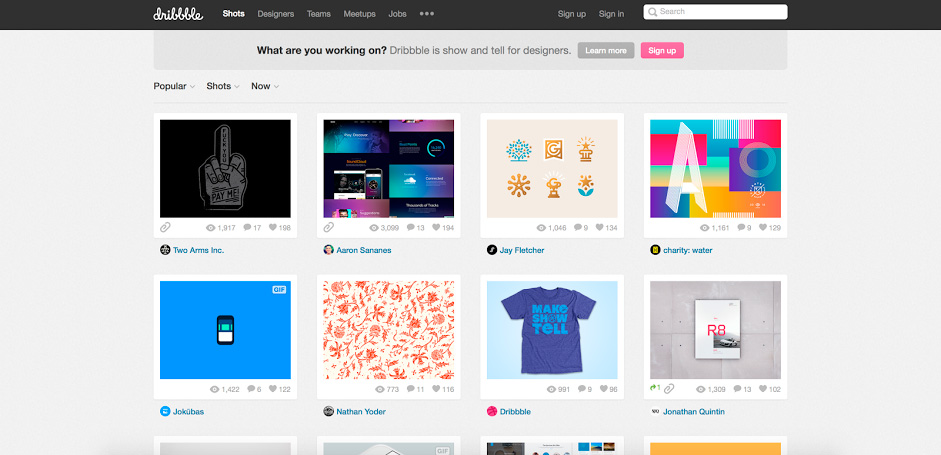Screen dimensions: 941x455
Task: Open the more options ellipsis menu
Action: point(427,14)
